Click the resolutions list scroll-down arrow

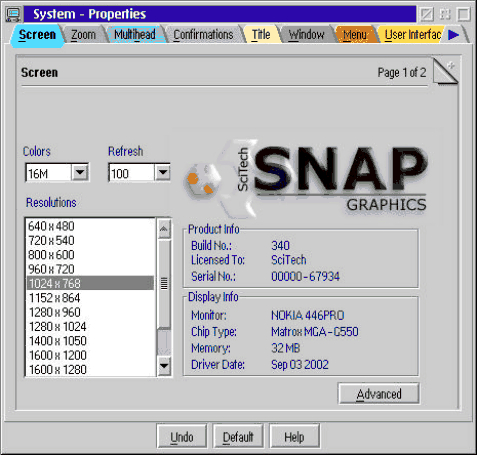pos(164,366)
